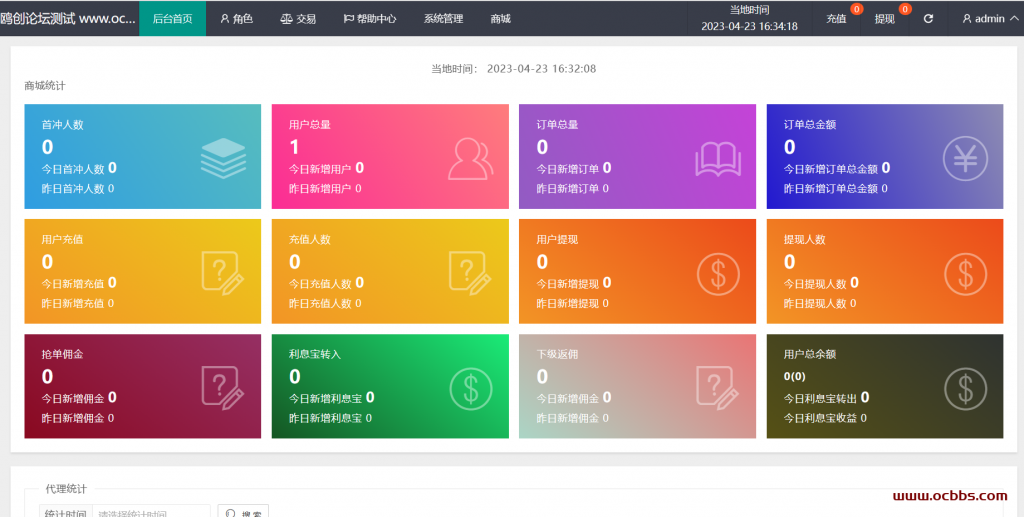Expand the admin user dropdown
This screenshot has height=517, width=1024.
tap(990, 18)
